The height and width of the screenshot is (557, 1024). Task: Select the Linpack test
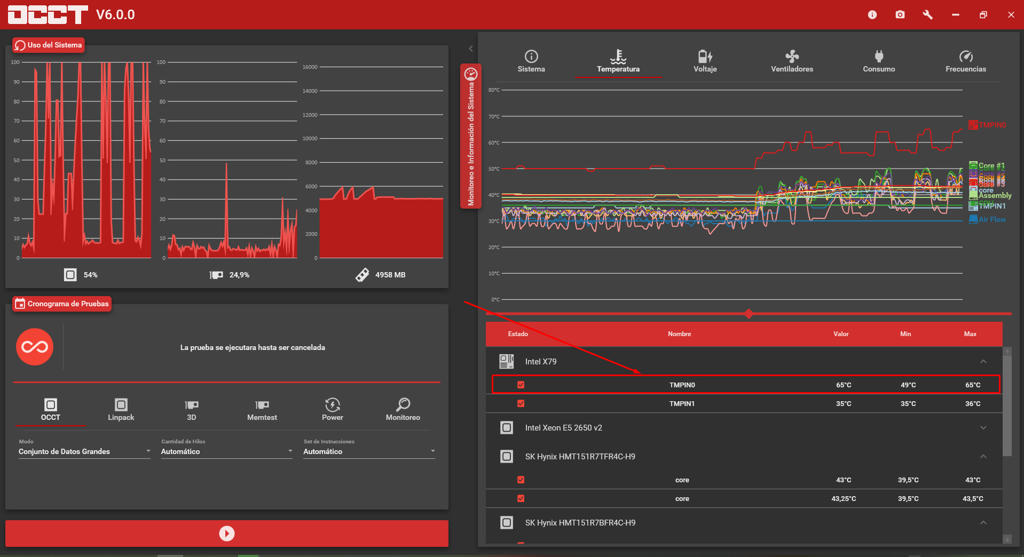pyautogui.click(x=121, y=409)
